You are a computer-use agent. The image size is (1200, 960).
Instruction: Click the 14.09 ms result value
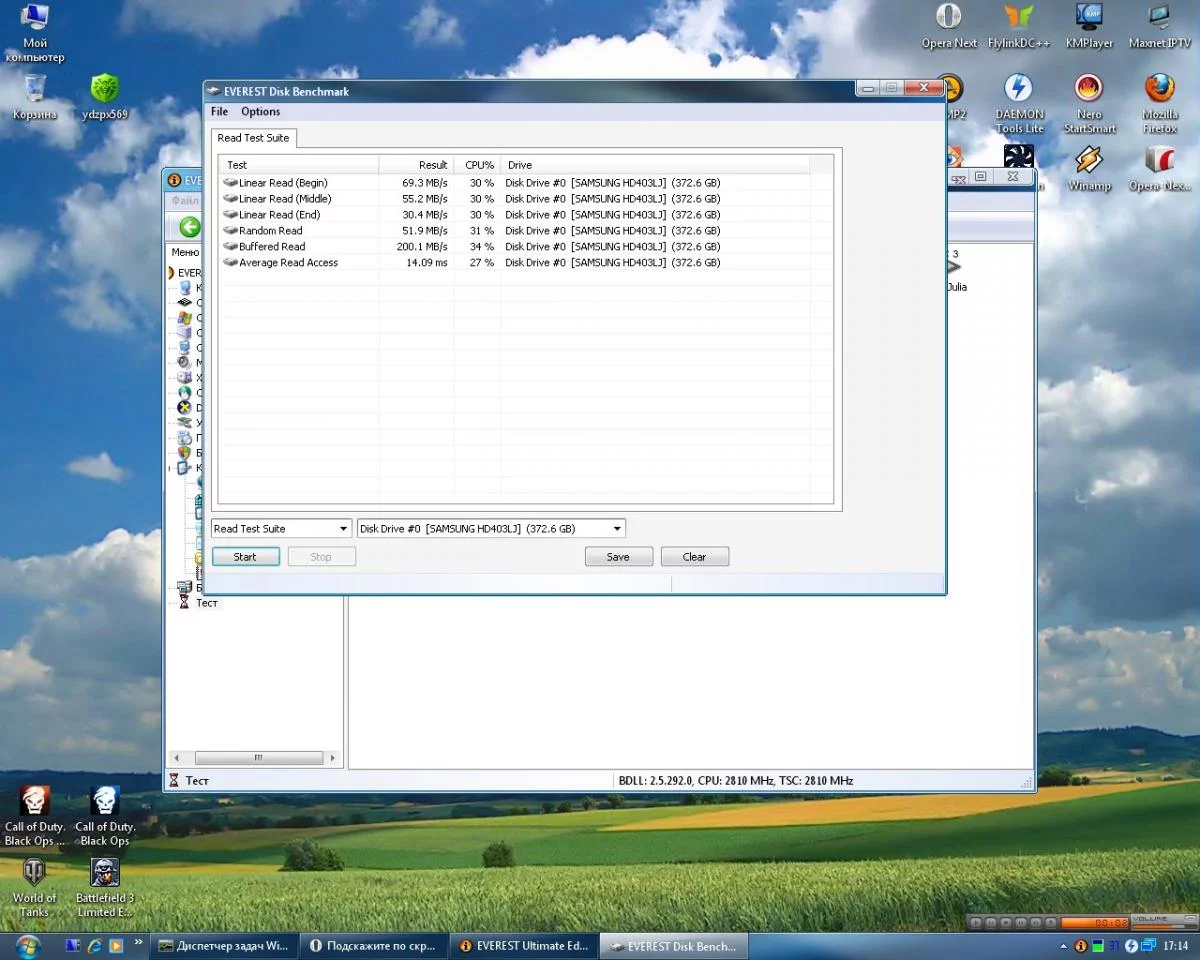[x=427, y=263]
